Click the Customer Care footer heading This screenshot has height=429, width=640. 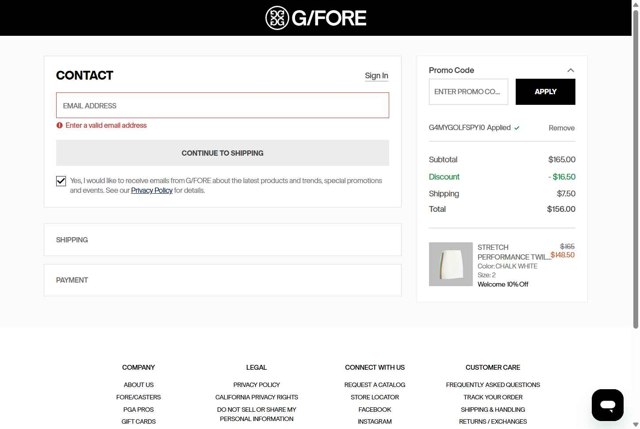[493, 367]
